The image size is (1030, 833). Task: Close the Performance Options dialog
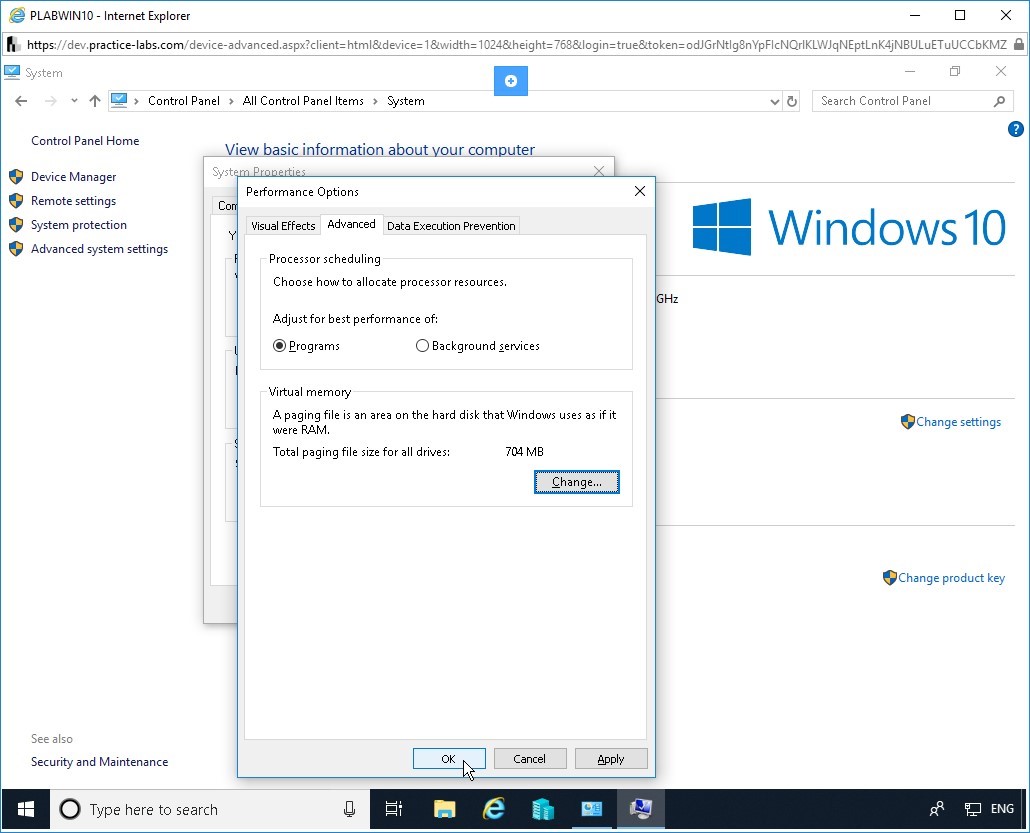640,191
